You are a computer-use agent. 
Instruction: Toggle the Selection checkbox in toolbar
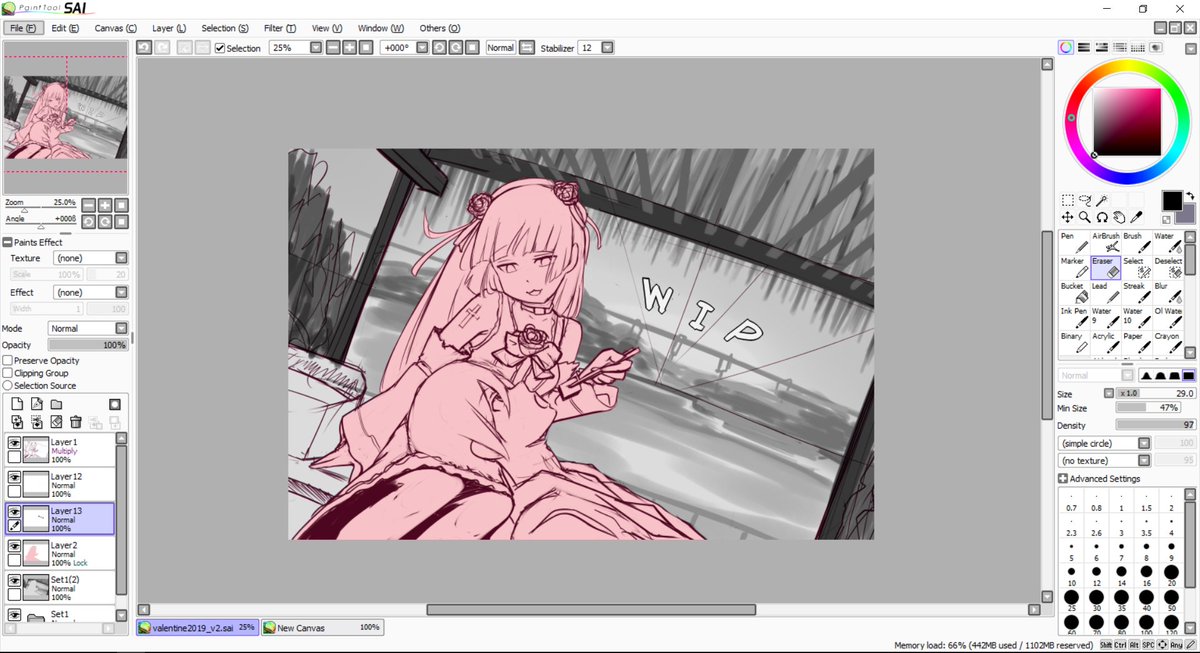click(x=220, y=48)
